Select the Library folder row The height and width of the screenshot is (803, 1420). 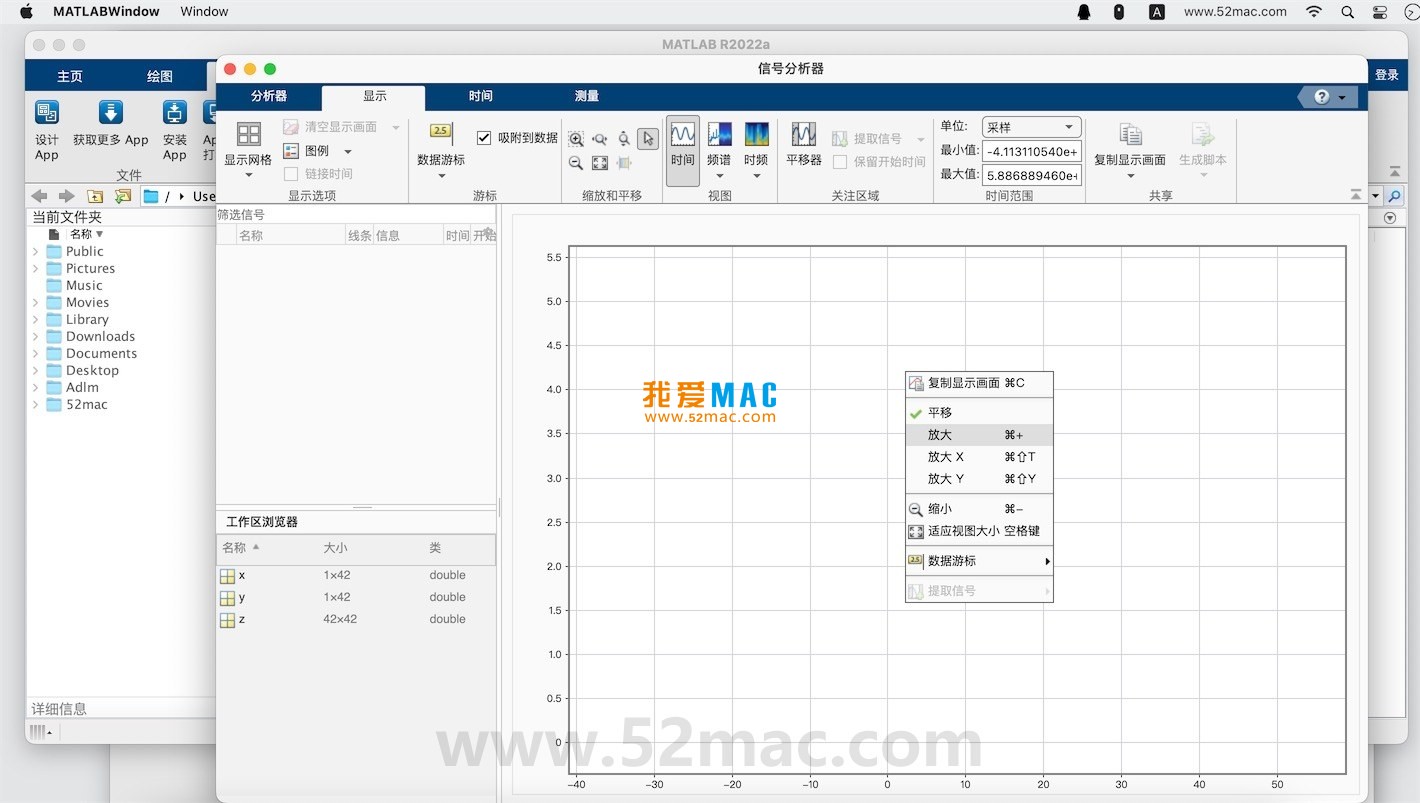122,320
